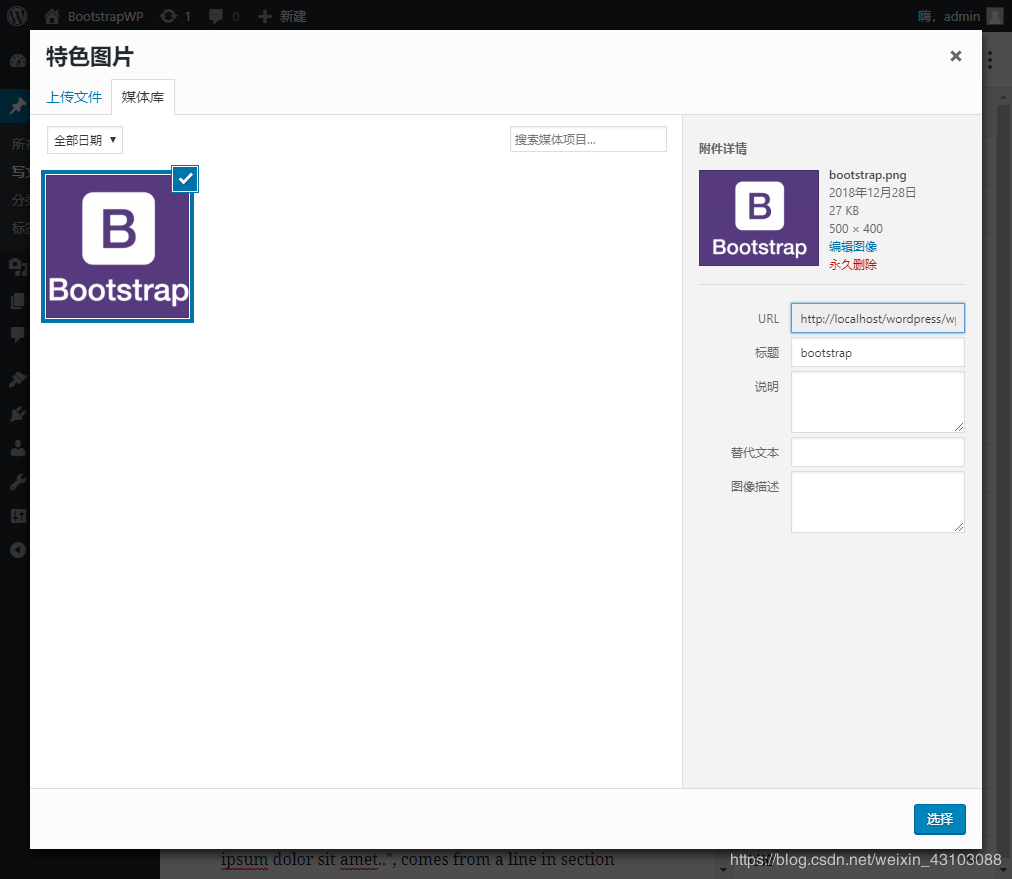Open the updates indicator showing 1
The image size is (1012, 879).
click(176, 16)
